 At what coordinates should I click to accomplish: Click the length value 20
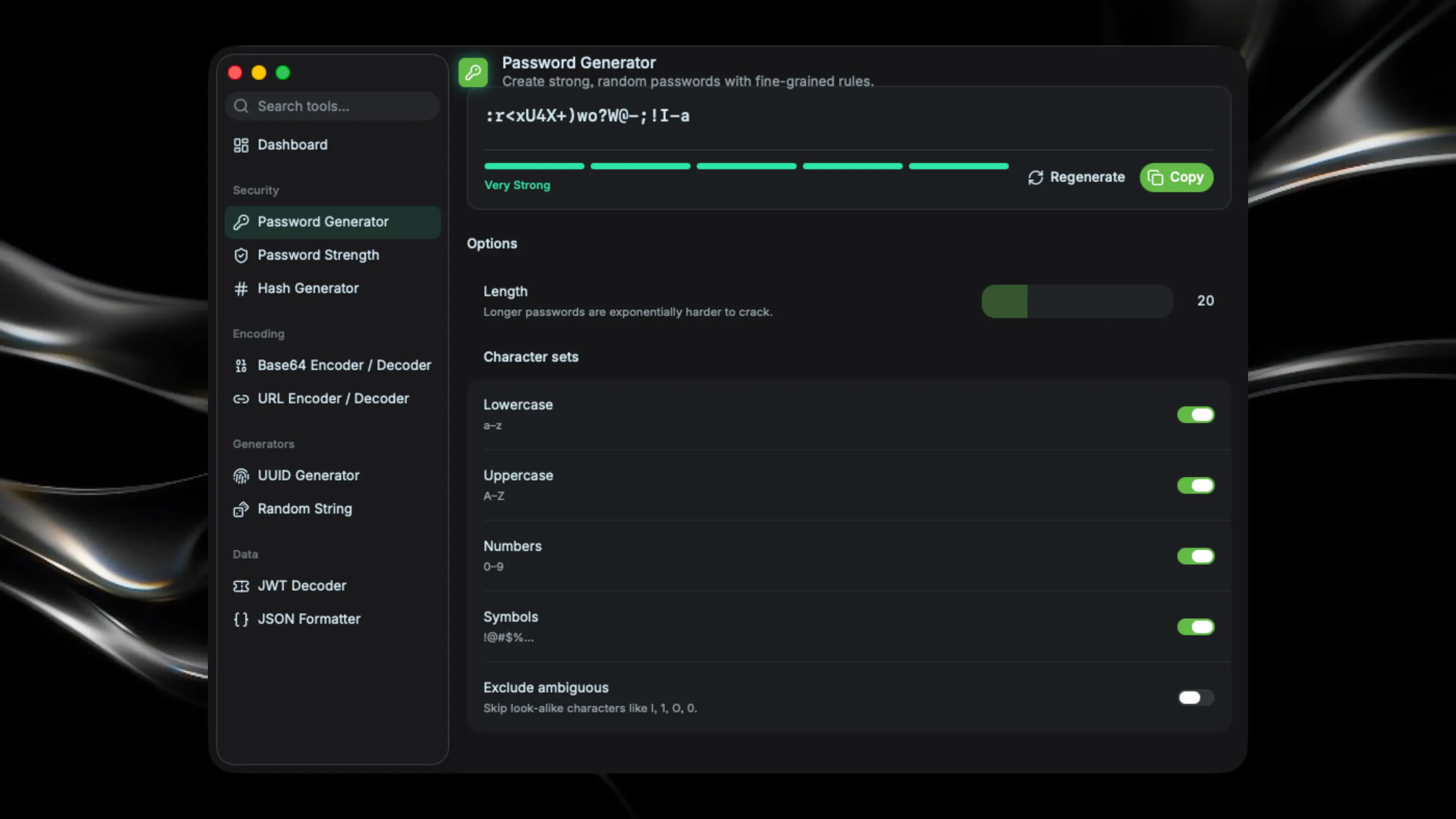click(1205, 301)
